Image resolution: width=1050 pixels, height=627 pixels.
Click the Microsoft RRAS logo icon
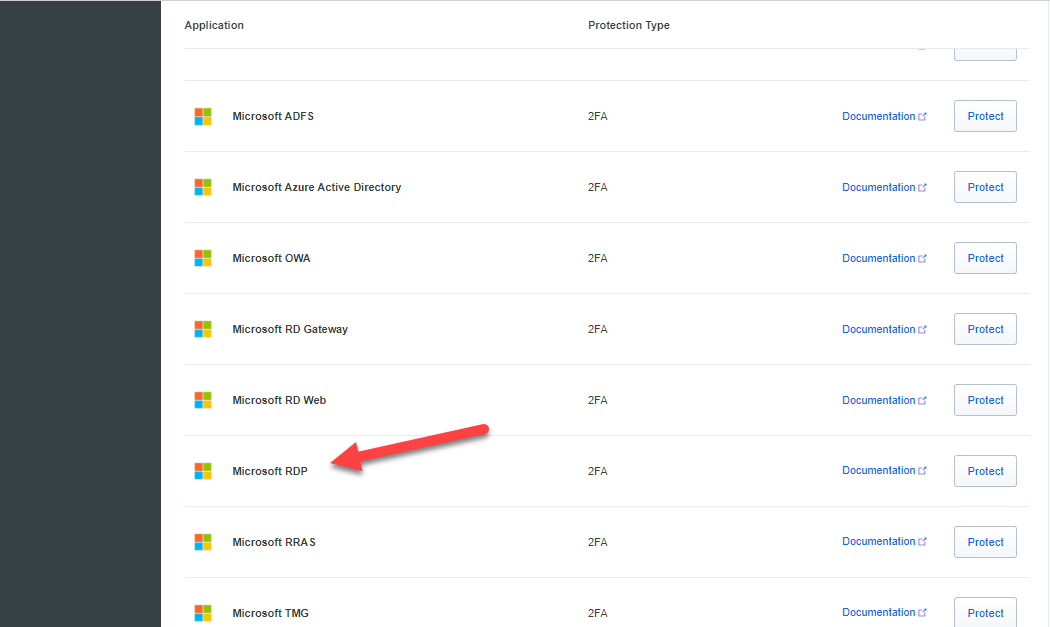(203, 543)
